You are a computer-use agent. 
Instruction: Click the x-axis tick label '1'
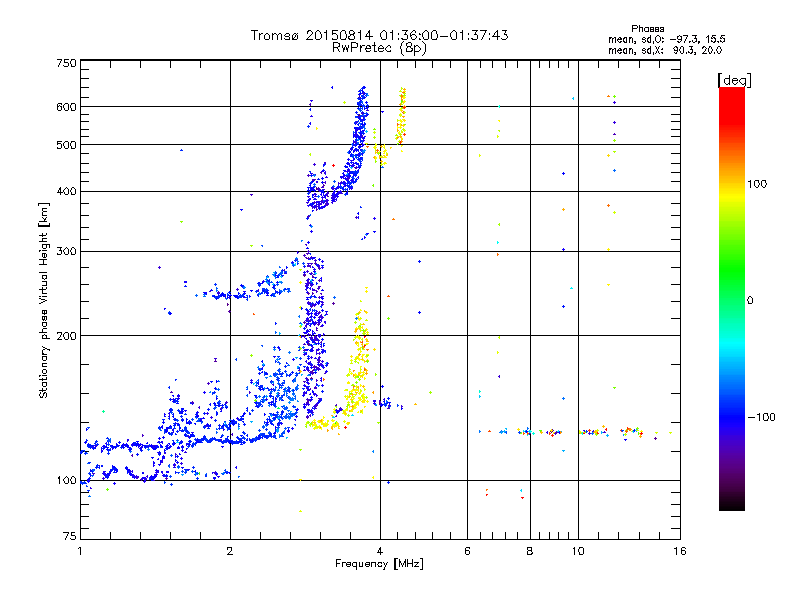(80, 551)
